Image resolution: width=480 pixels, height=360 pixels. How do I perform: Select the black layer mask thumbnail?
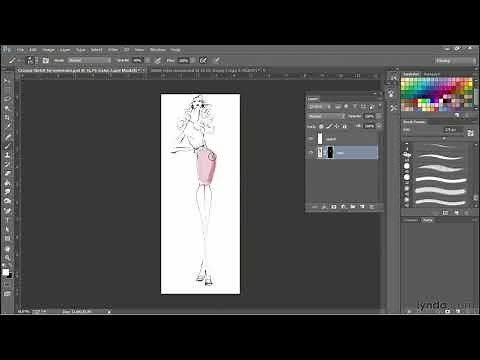click(x=330, y=153)
